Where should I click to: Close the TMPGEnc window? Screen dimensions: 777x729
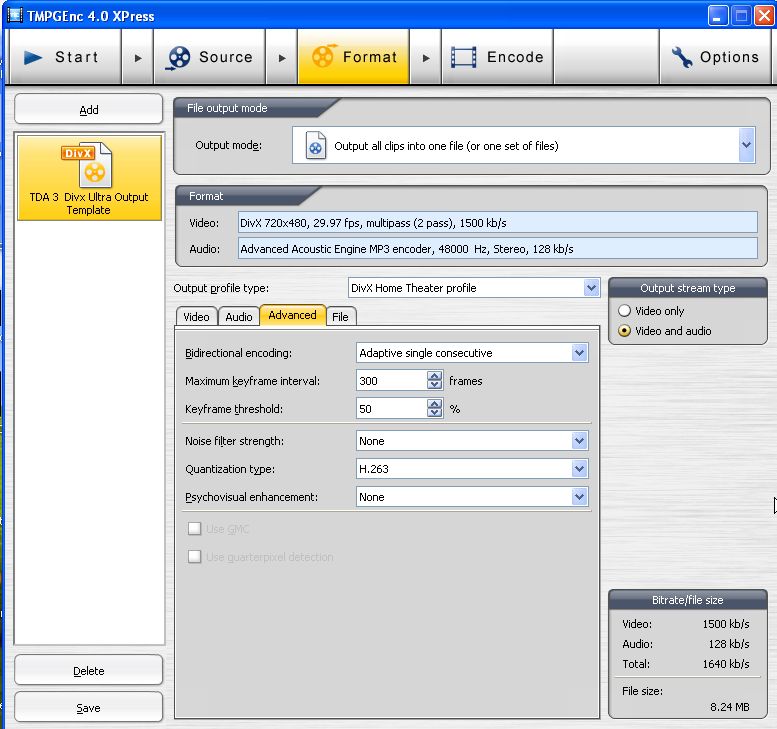click(764, 16)
